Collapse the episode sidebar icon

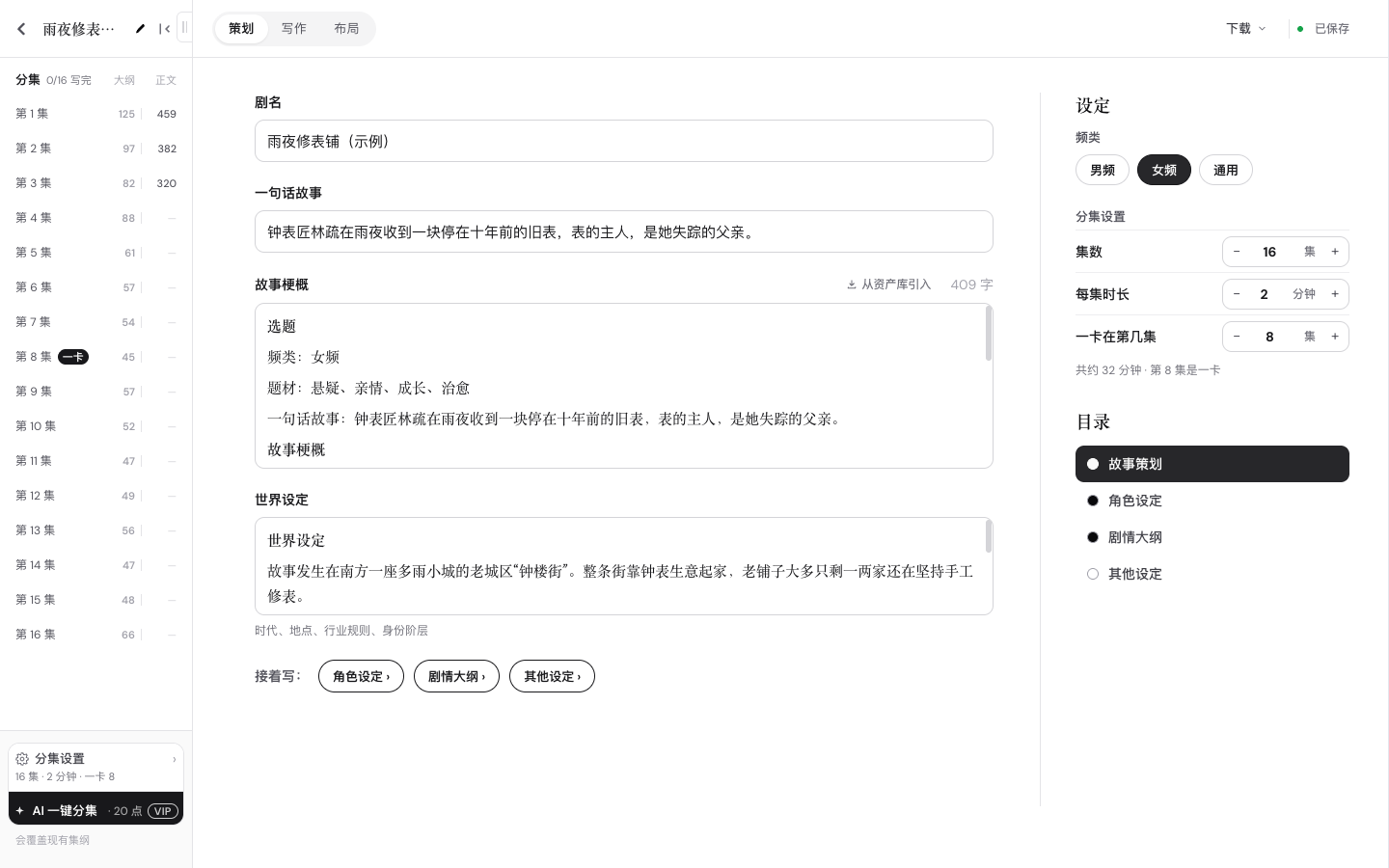[165, 29]
